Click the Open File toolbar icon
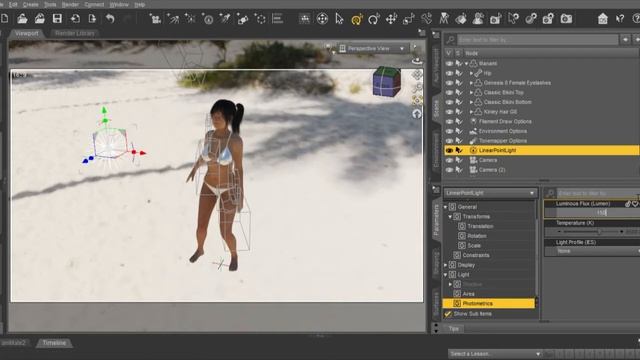This screenshot has height=360, width=640. pyautogui.click(x=22, y=18)
